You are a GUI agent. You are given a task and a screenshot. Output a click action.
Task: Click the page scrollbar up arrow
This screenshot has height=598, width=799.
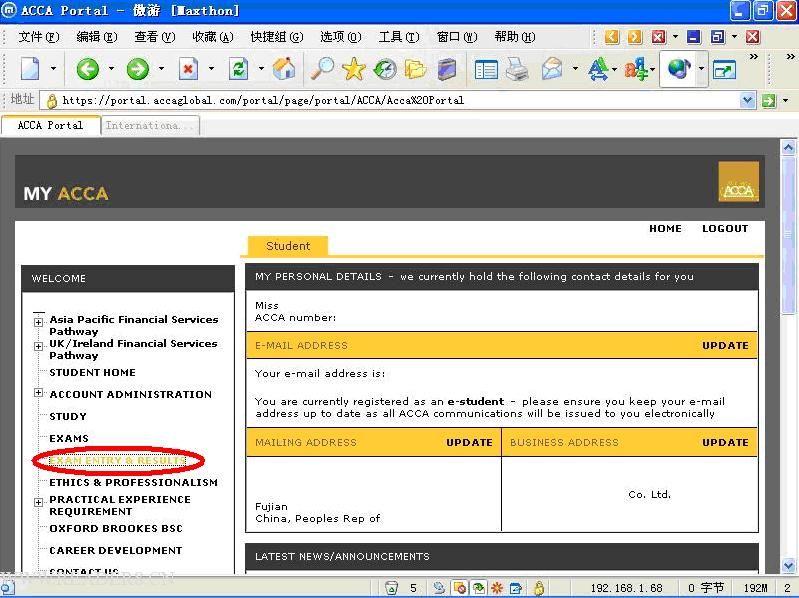pyautogui.click(x=788, y=148)
